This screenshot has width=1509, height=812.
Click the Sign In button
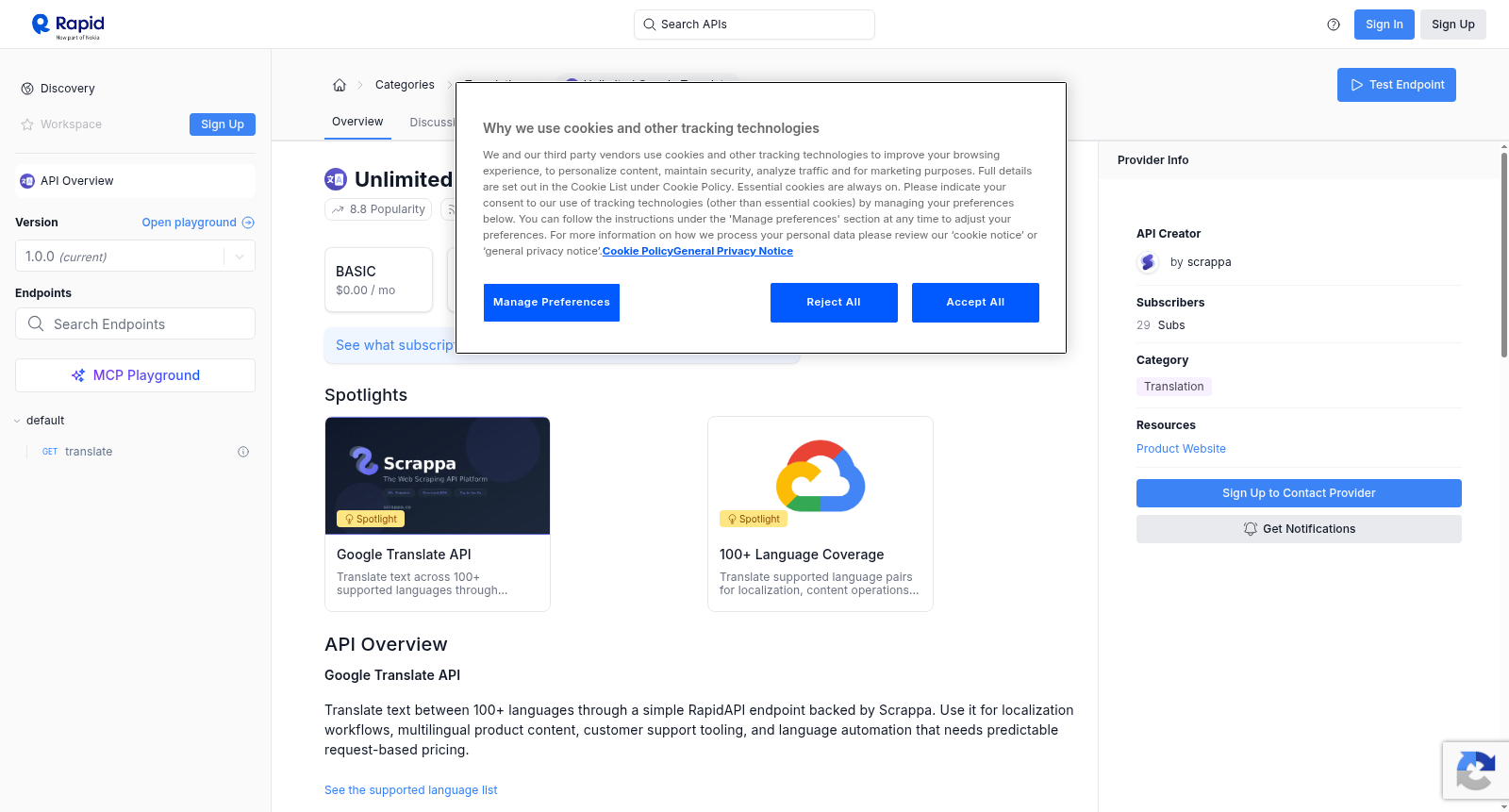click(1385, 25)
